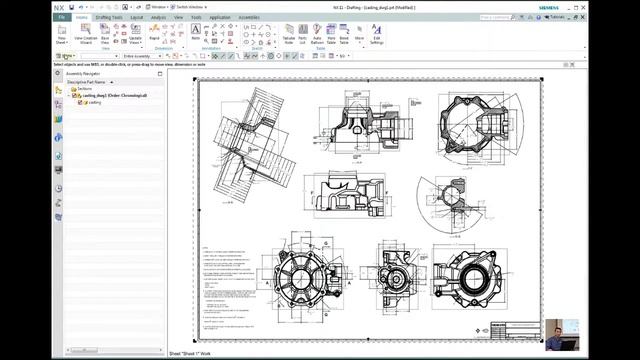Select the casting tree item
The image size is (640, 360).
95,102
